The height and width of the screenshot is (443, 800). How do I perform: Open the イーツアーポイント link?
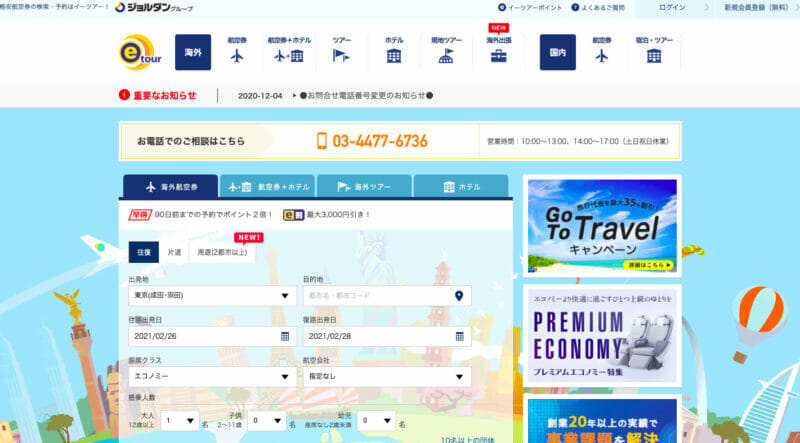coord(530,8)
